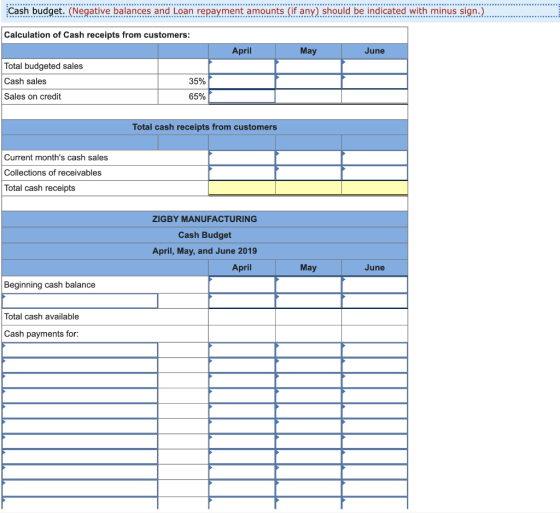This screenshot has width=560, height=513.
Task: Select April Collections of receivables cell
Action: click(242, 173)
